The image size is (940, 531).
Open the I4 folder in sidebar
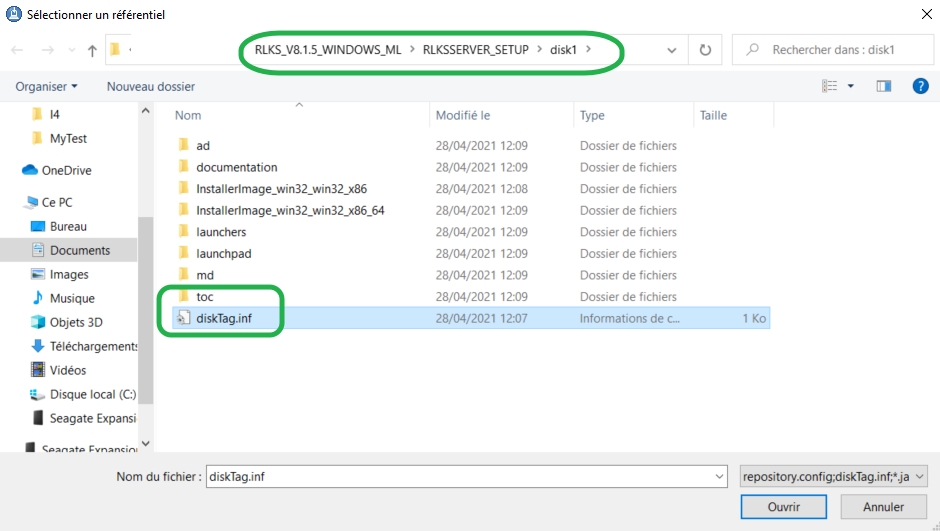(54, 114)
